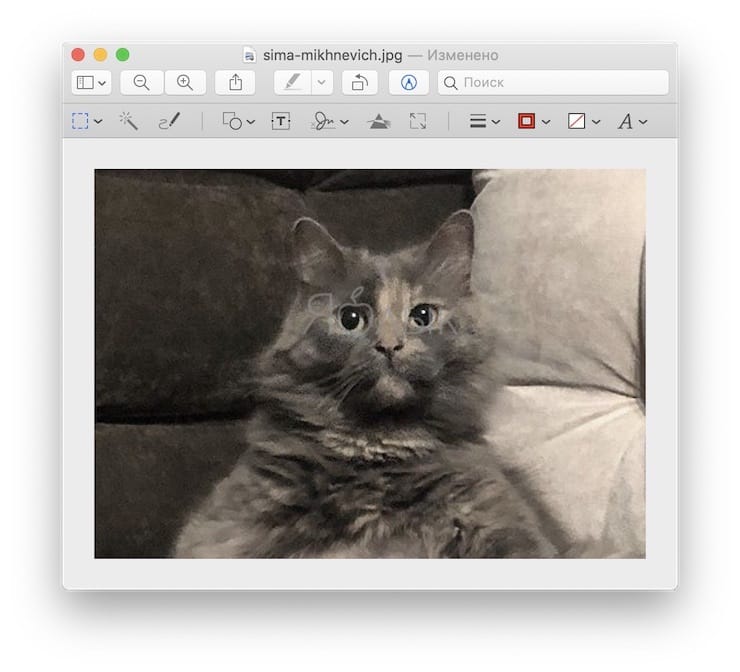Close the Preview window
The width and height of the screenshot is (740, 672).
point(78,55)
